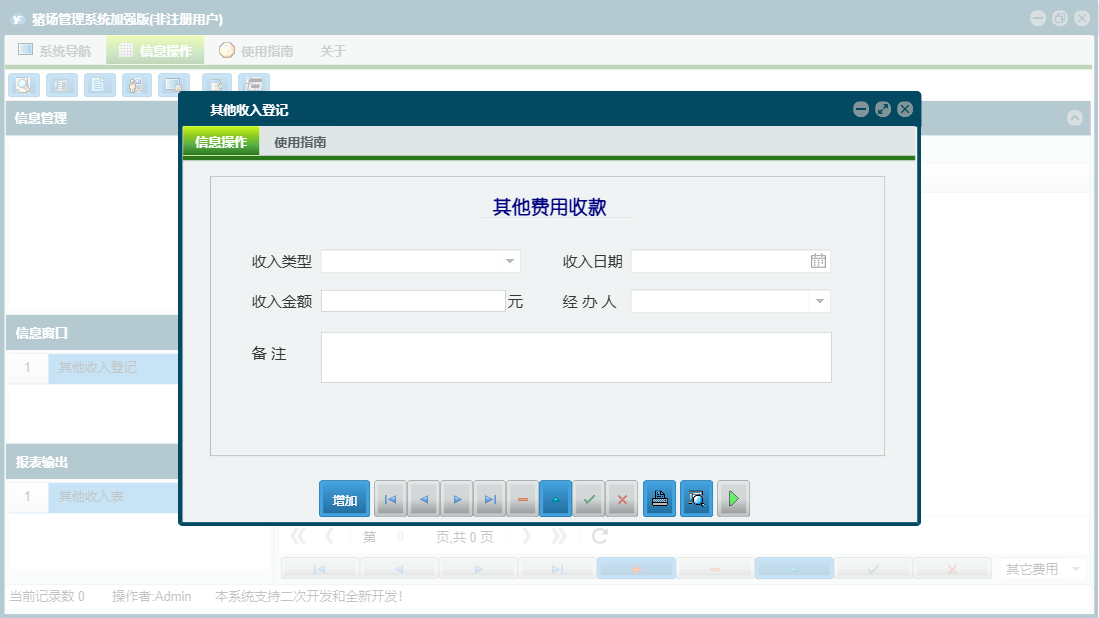The image size is (1099, 618).
Task: Click the green run arrow icon
Action: tap(733, 498)
